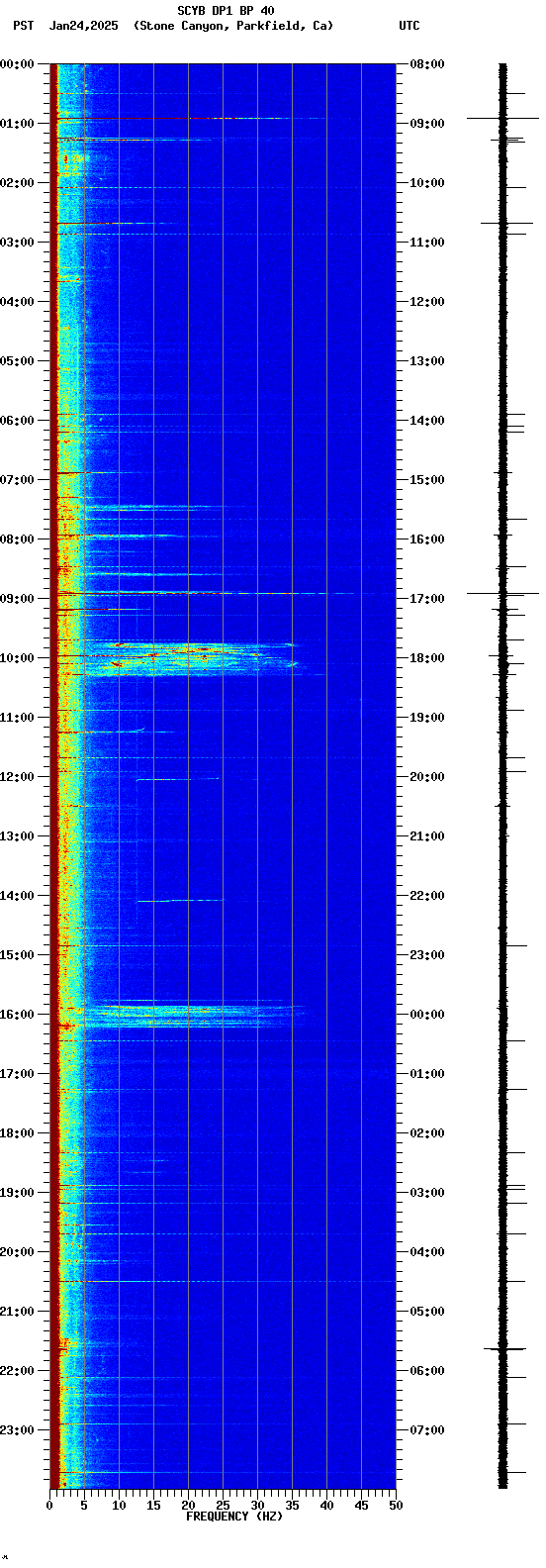
Task: Select the 06:00 PST time label
Action: click(x=17, y=421)
